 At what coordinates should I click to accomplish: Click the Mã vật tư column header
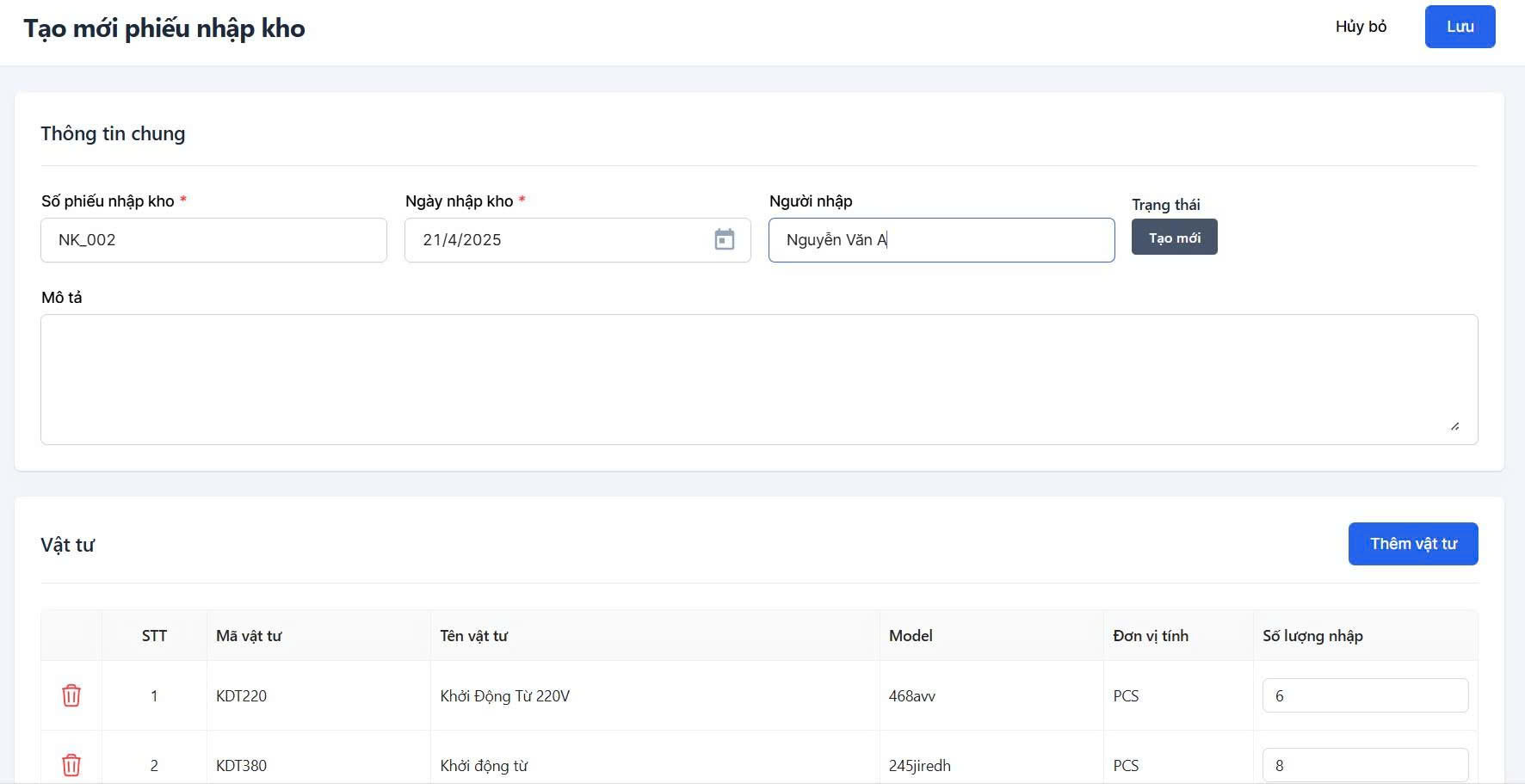click(x=249, y=636)
